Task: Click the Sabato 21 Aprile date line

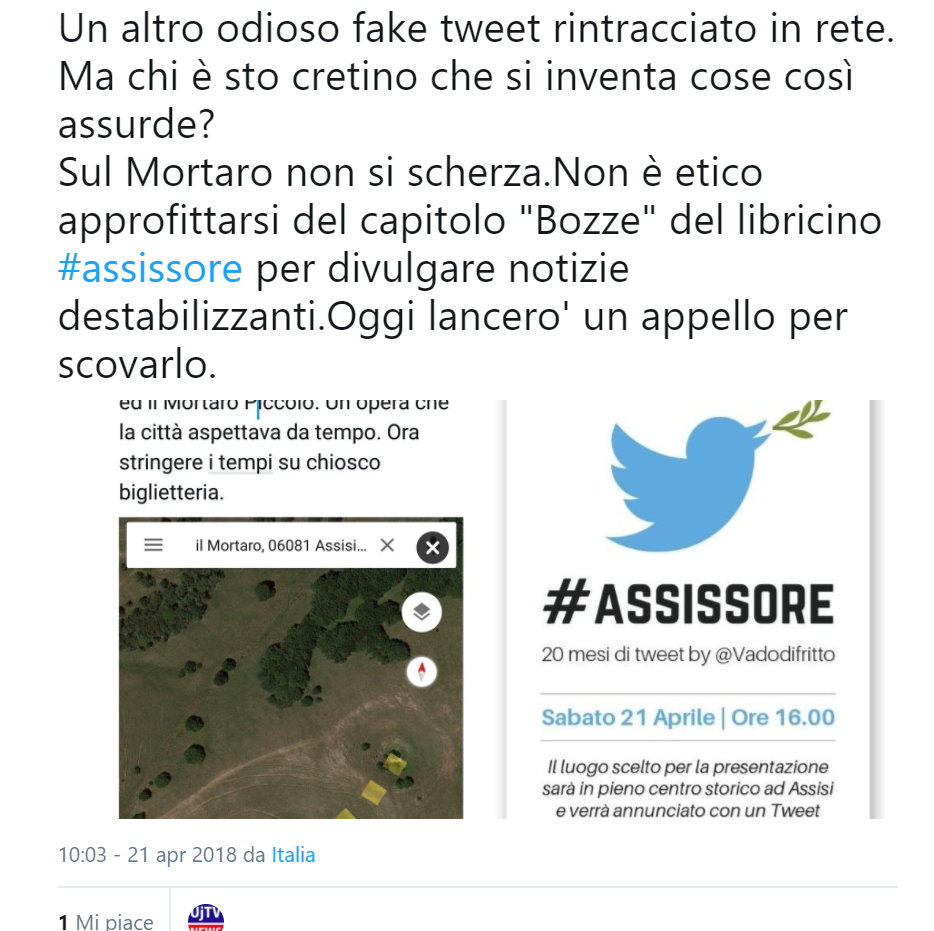Action: pos(688,717)
